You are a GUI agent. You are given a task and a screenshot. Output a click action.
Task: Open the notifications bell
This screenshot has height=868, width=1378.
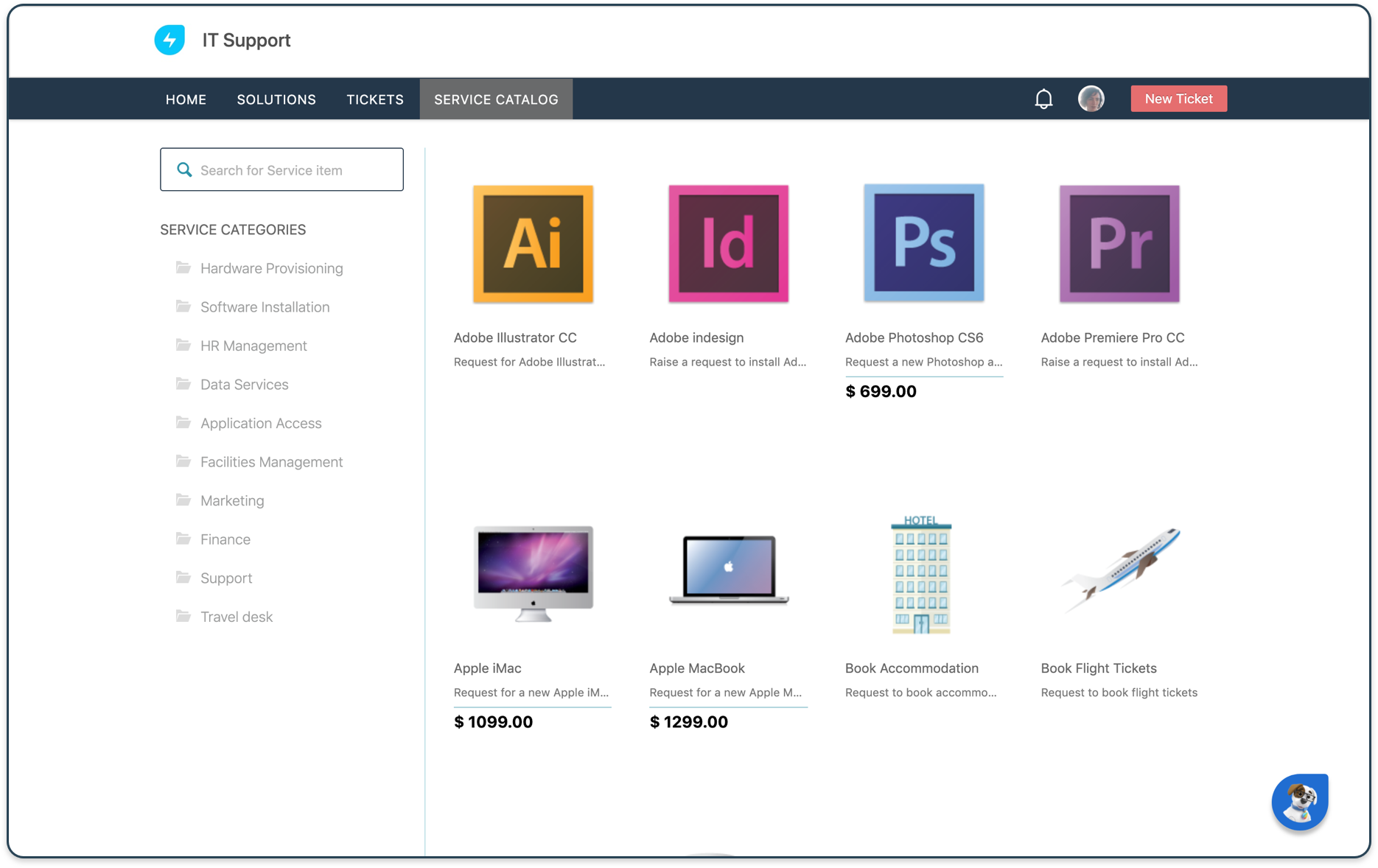click(x=1043, y=99)
